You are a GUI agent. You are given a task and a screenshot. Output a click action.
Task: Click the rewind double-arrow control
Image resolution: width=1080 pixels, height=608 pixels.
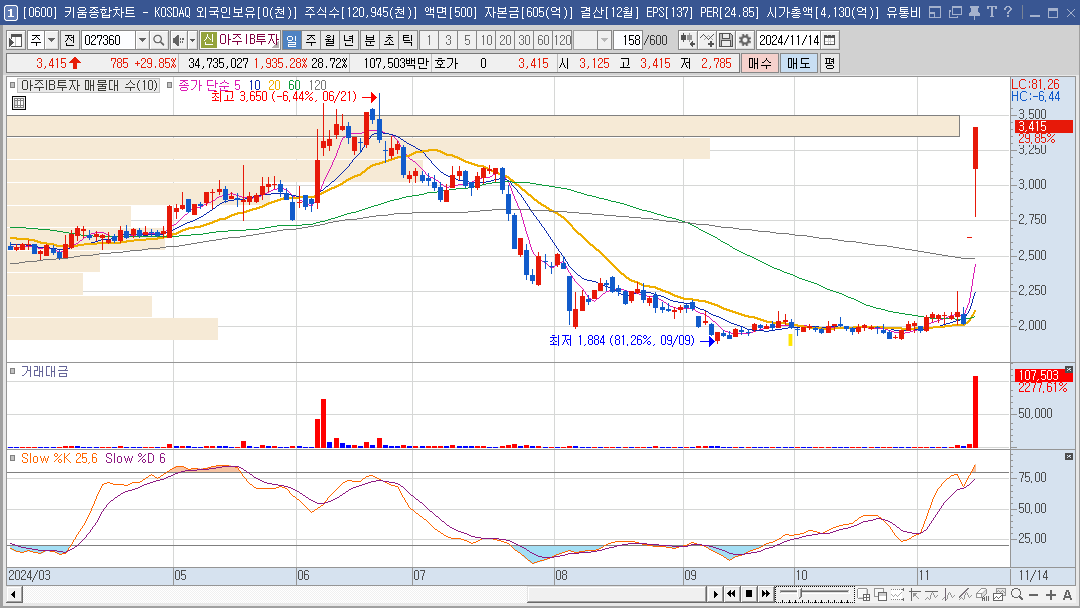pos(731,594)
